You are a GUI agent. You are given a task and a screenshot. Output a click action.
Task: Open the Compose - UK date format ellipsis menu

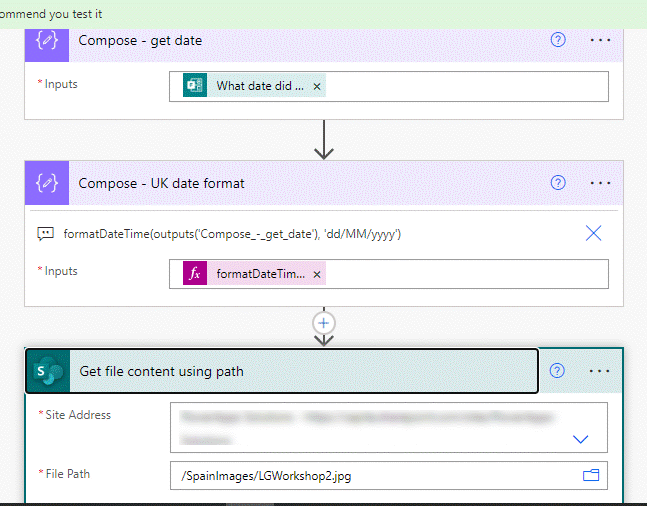point(600,183)
